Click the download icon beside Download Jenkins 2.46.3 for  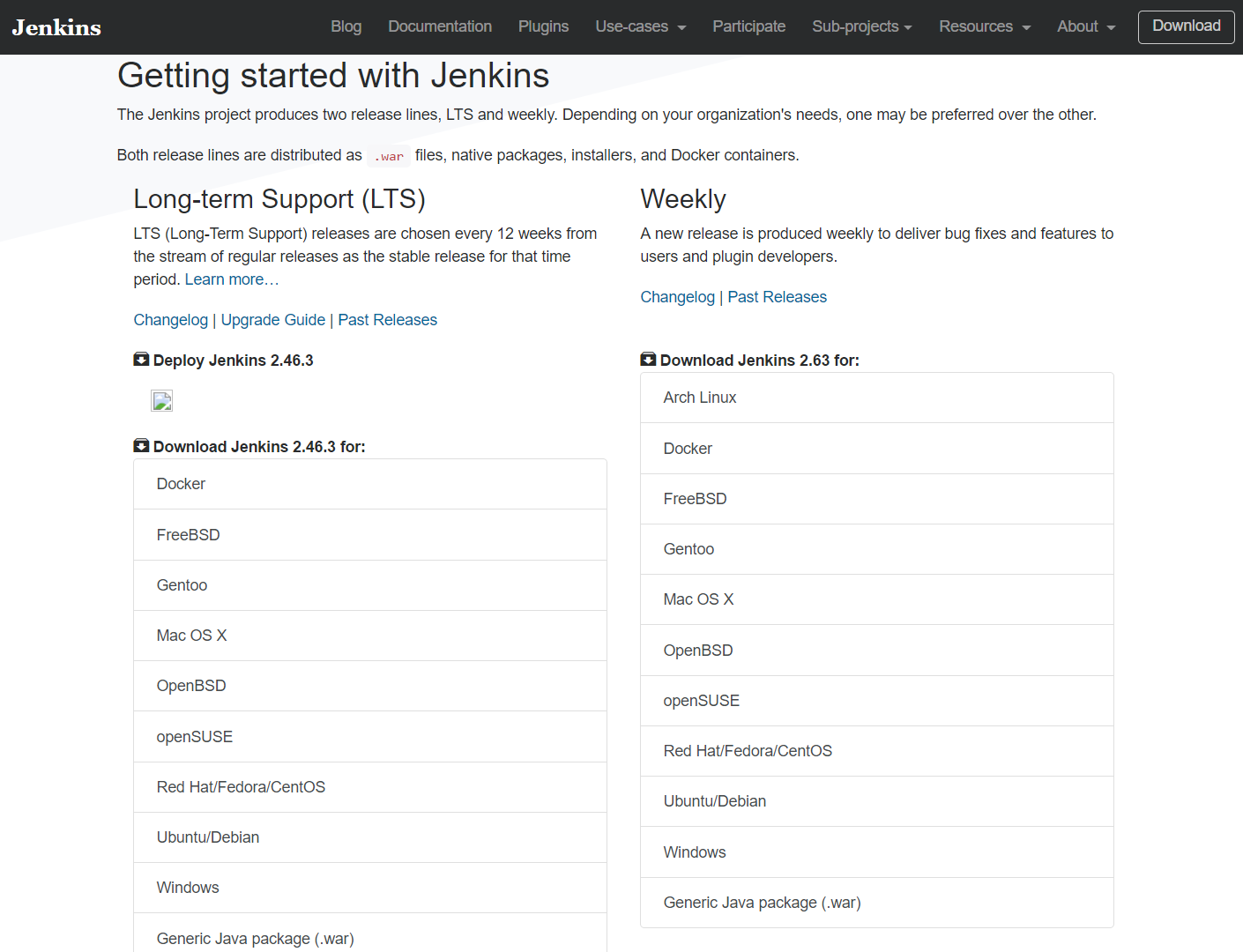141,446
